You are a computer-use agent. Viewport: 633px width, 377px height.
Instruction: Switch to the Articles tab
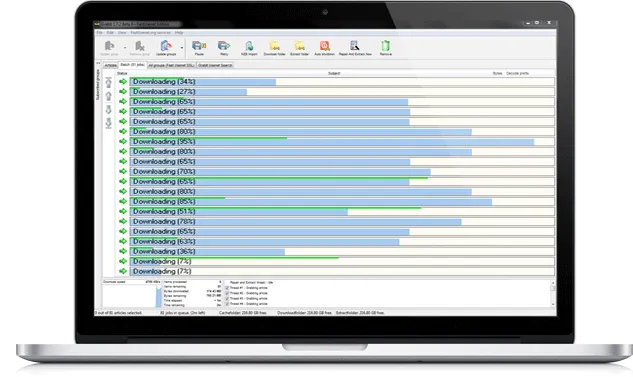tap(111, 65)
